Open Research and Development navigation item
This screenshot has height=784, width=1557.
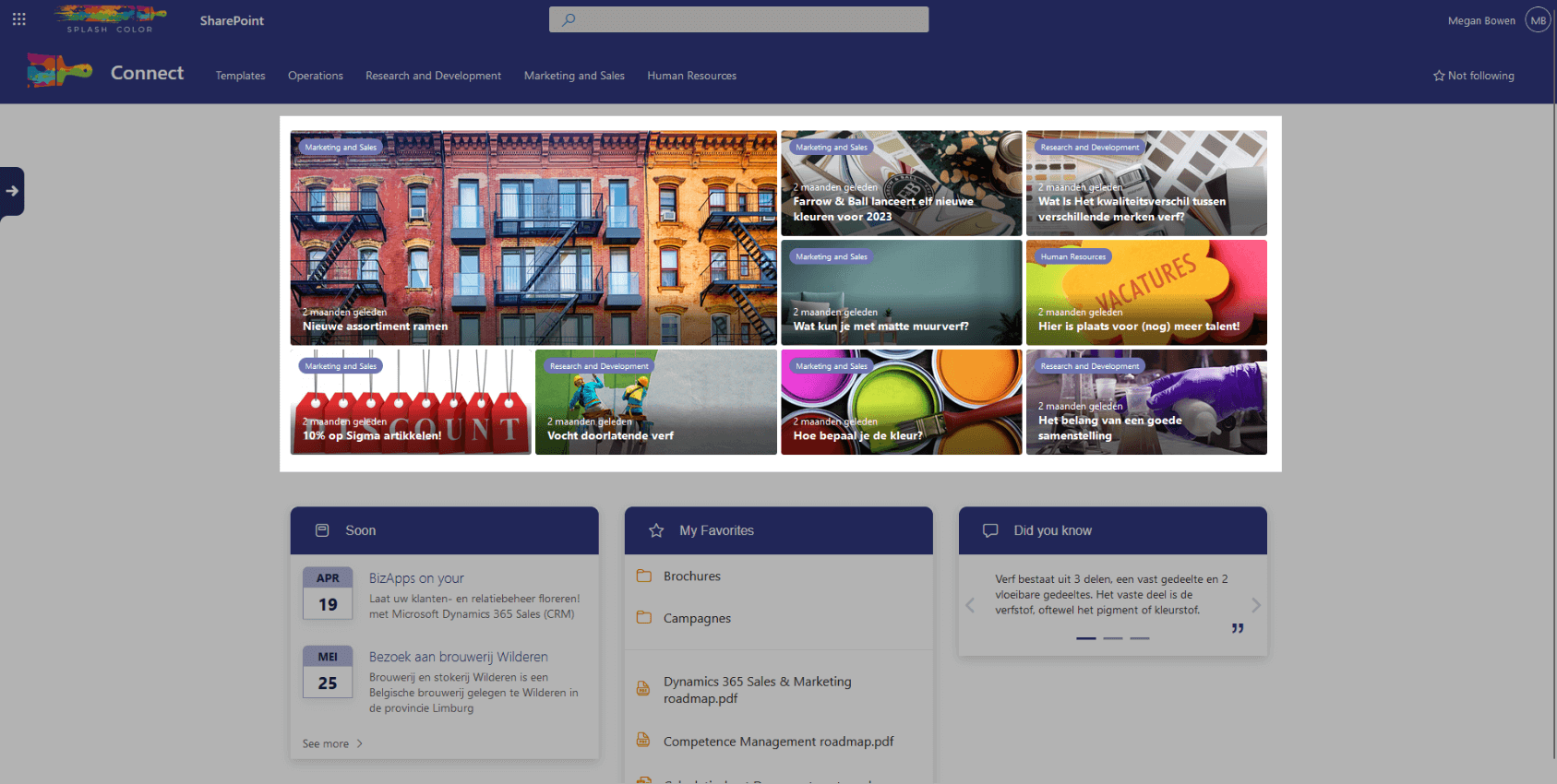pyautogui.click(x=434, y=76)
